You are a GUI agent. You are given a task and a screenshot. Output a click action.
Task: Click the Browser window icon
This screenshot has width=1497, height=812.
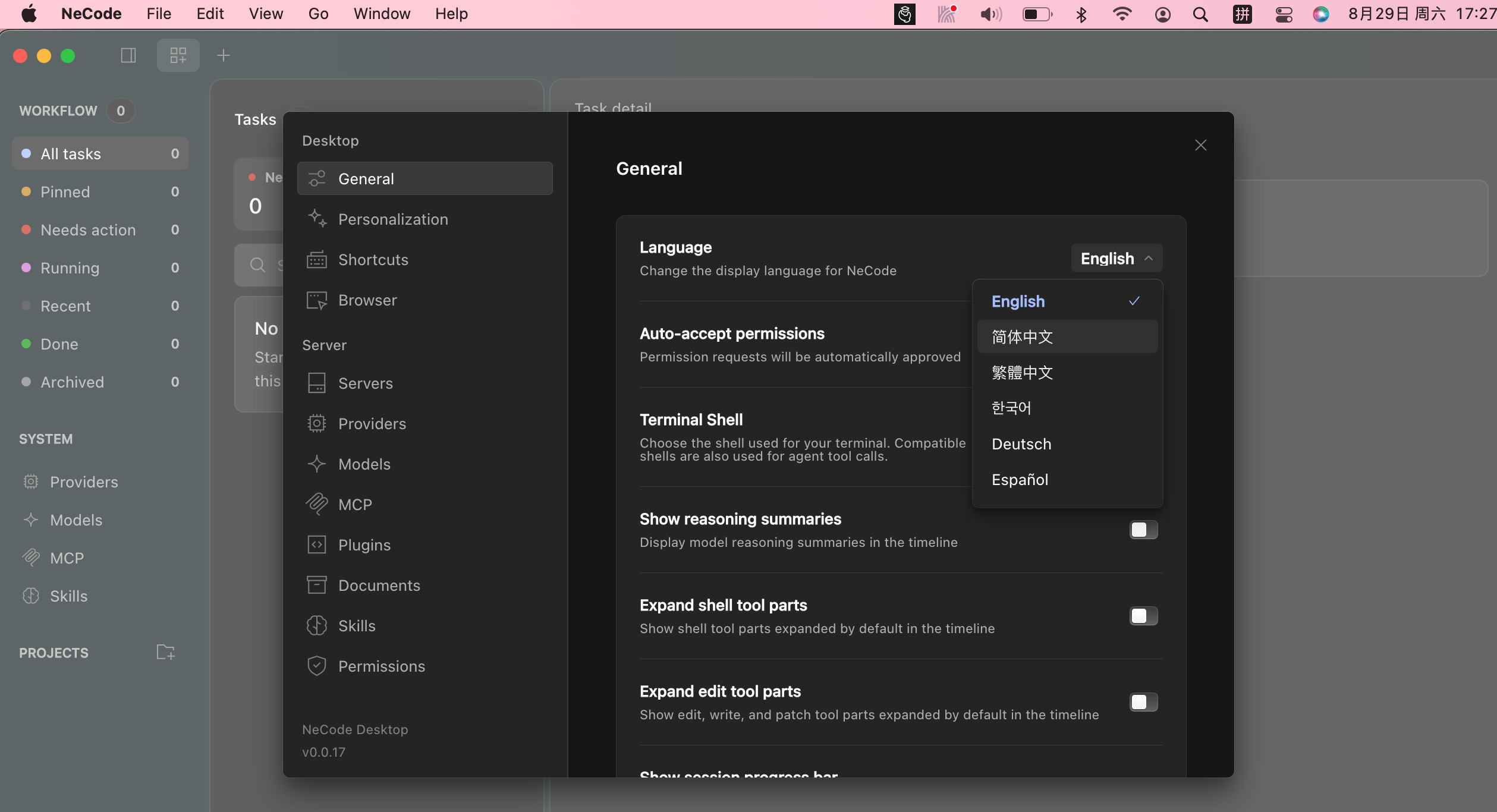317,300
